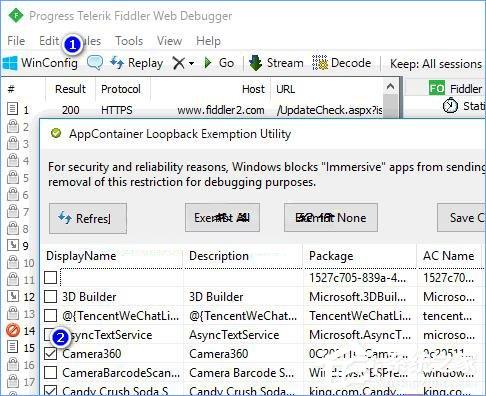Click the Fiddler app icon in title bar
486x396 pixels.
click(x=15, y=16)
